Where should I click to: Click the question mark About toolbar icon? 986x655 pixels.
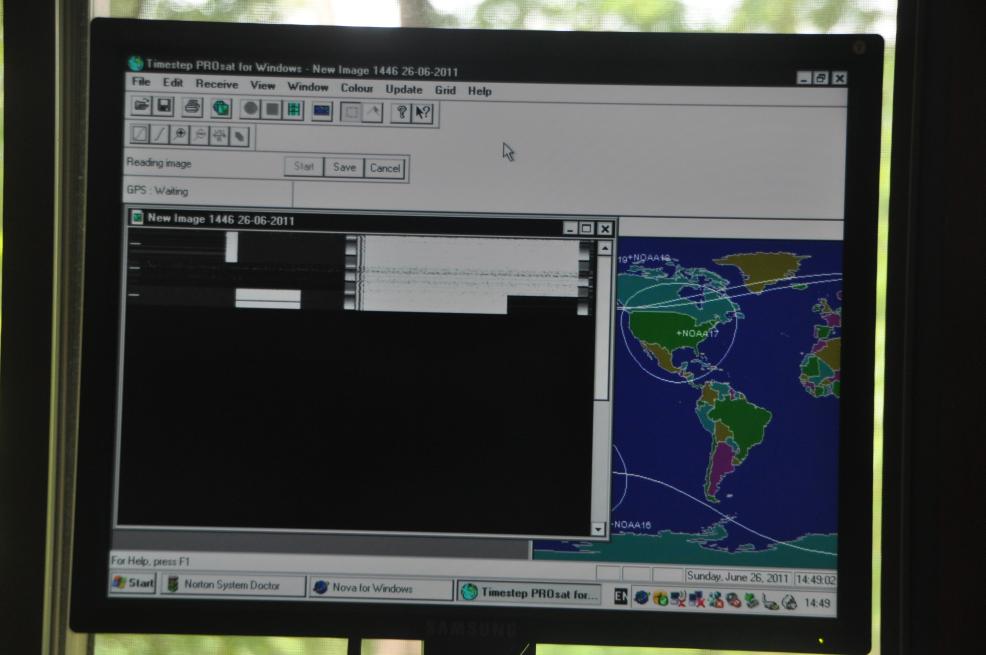click(401, 114)
